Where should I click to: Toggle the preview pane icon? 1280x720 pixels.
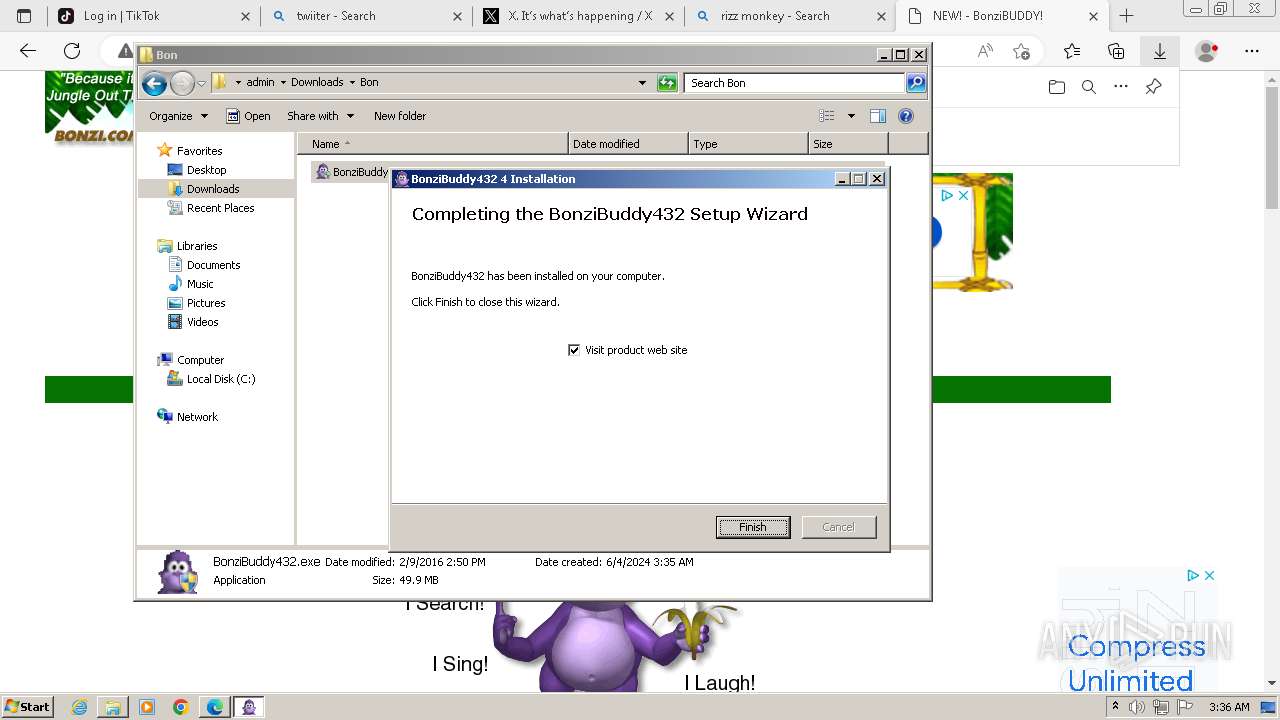coord(878,116)
